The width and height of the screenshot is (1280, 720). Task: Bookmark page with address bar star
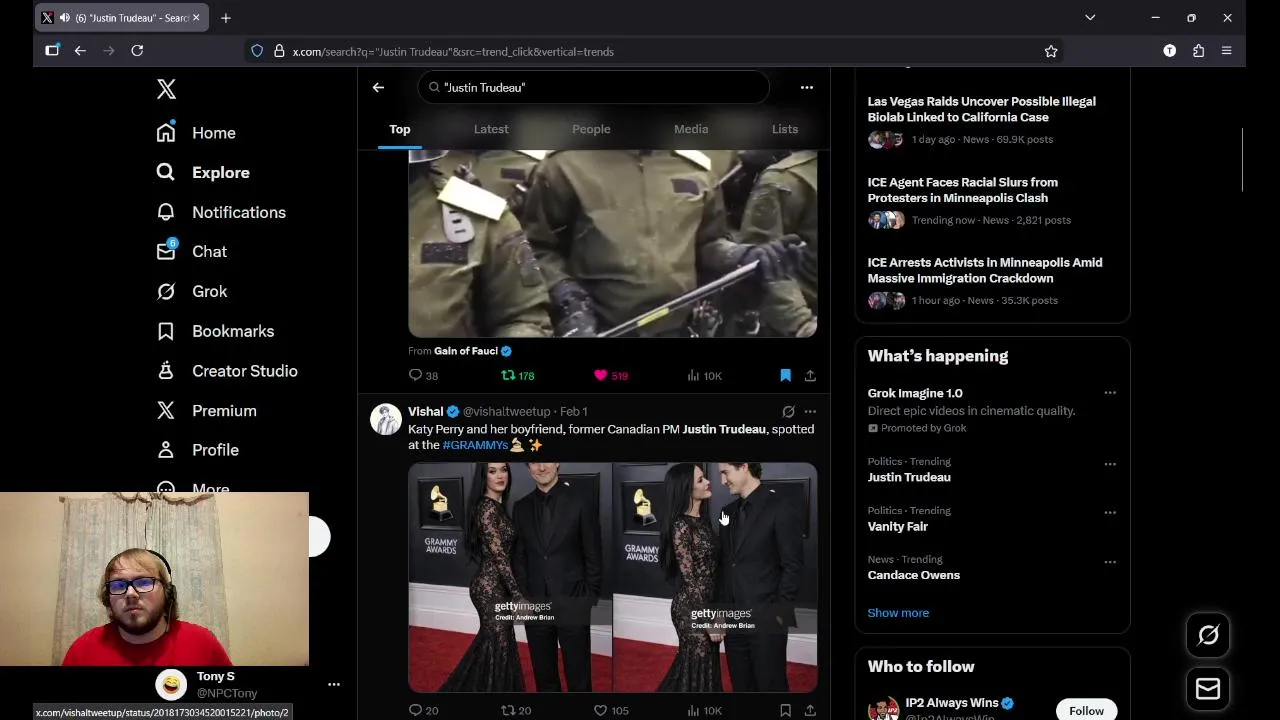coord(1051,51)
